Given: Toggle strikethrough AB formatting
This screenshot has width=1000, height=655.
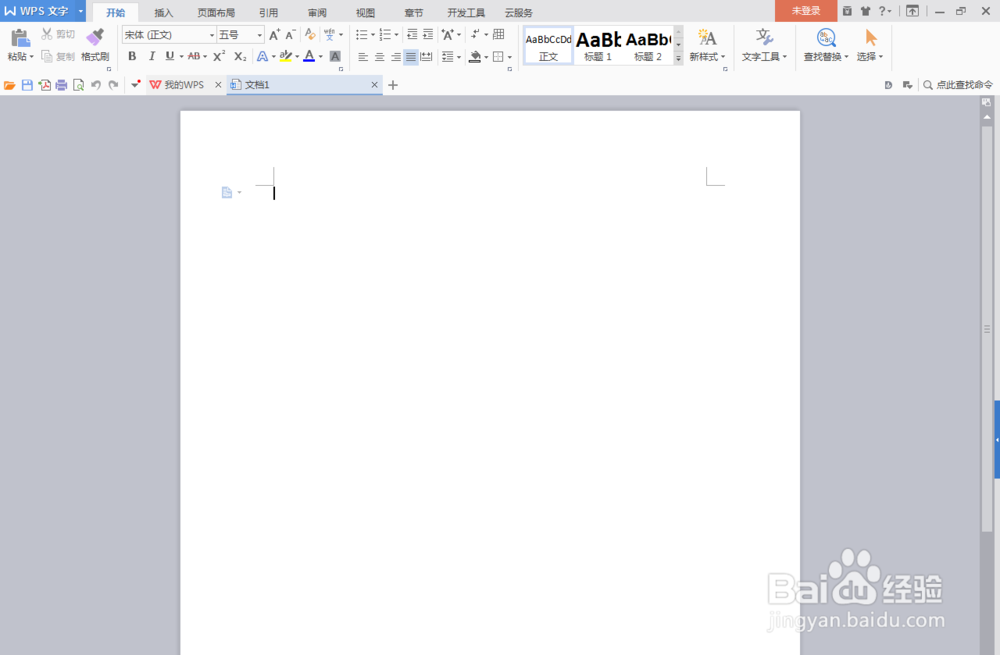Looking at the screenshot, I should coord(194,56).
